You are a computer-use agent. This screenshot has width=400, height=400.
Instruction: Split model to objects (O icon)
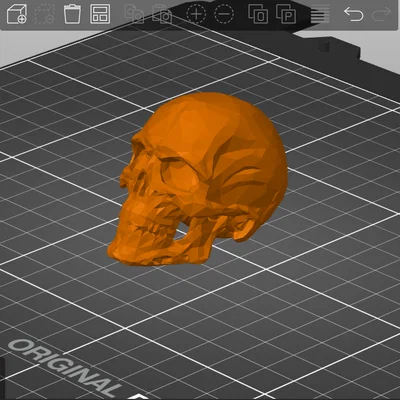pos(258,14)
